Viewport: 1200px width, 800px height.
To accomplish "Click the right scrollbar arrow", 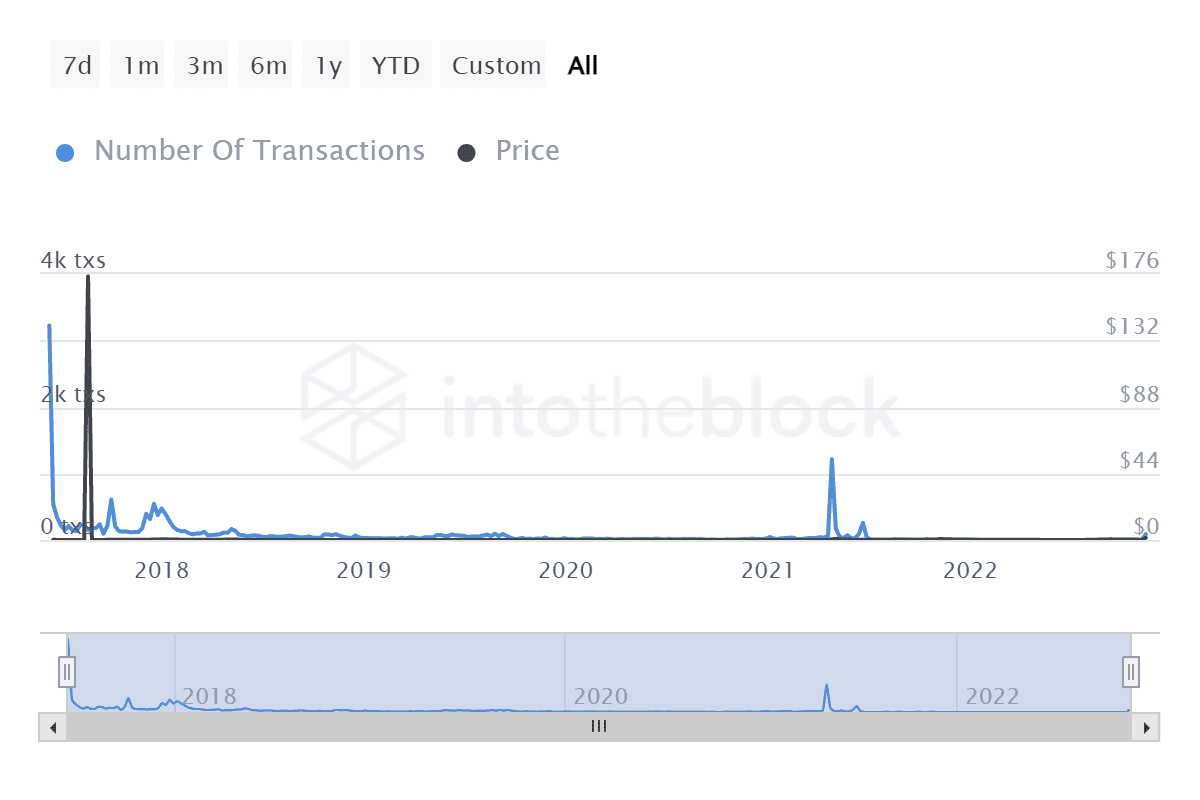I will click(1148, 727).
